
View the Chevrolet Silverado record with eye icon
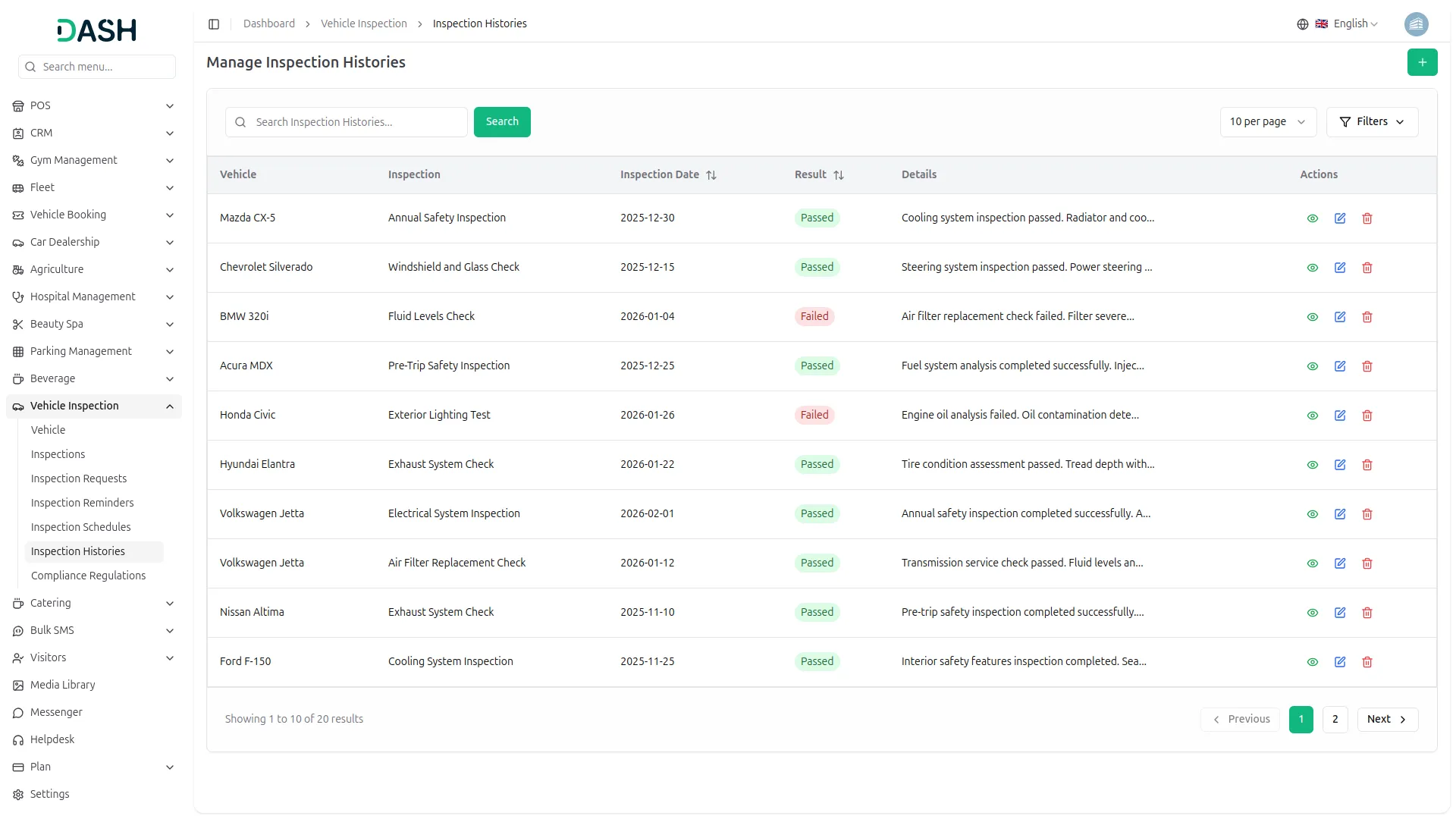pyautogui.click(x=1313, y=268)
